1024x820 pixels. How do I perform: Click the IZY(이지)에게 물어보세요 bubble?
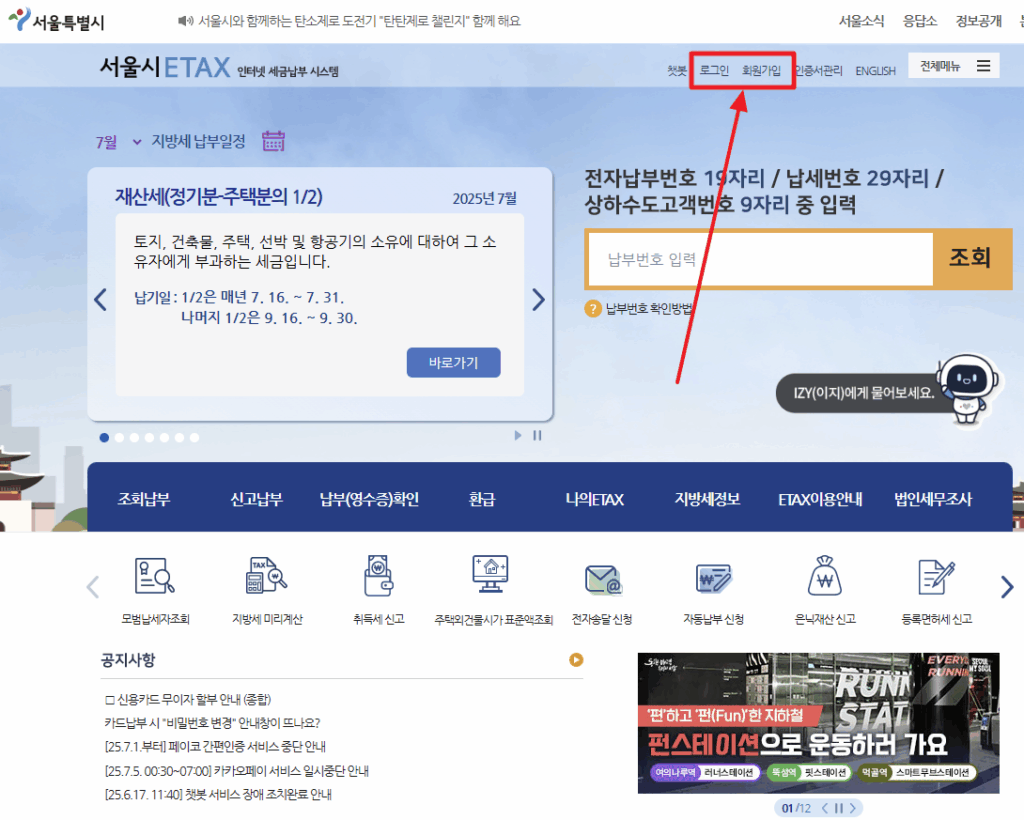pos(863,393)
